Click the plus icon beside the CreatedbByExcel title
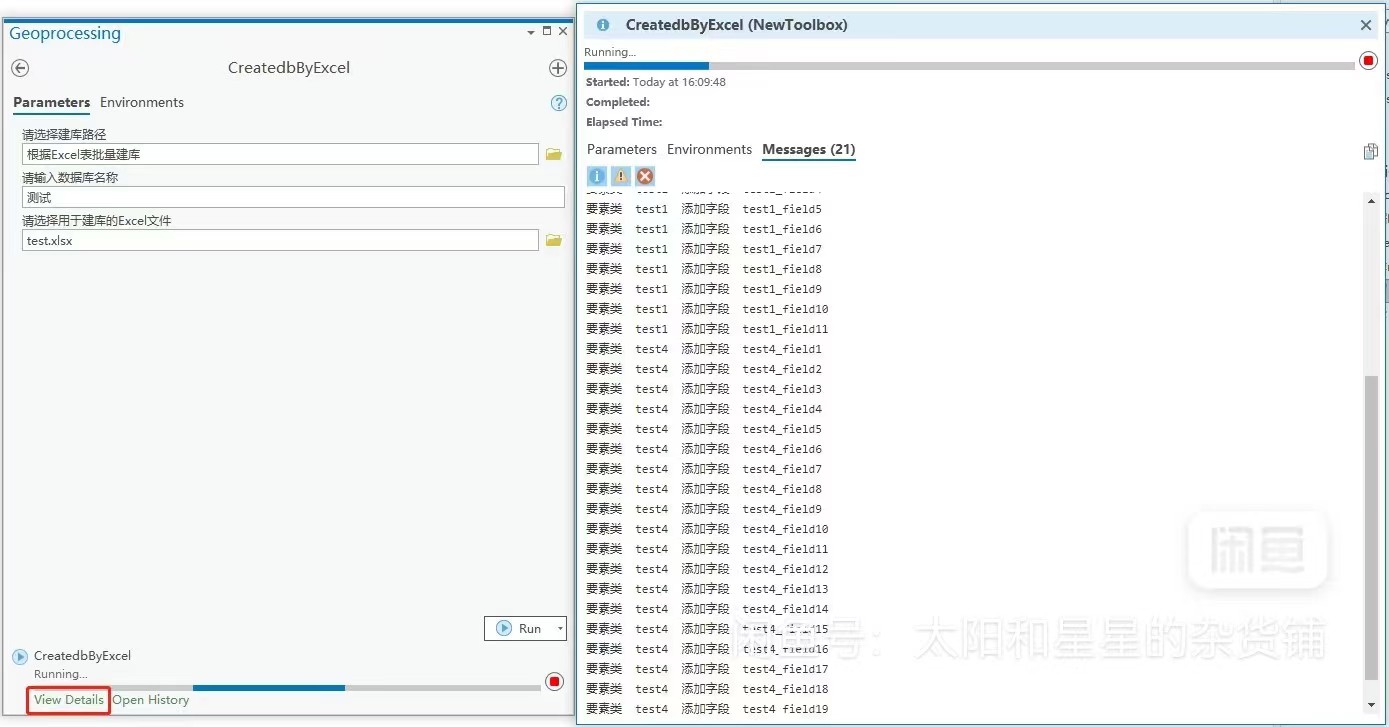Viewport: 1389px width, 727px height. (x=558, y=68)
